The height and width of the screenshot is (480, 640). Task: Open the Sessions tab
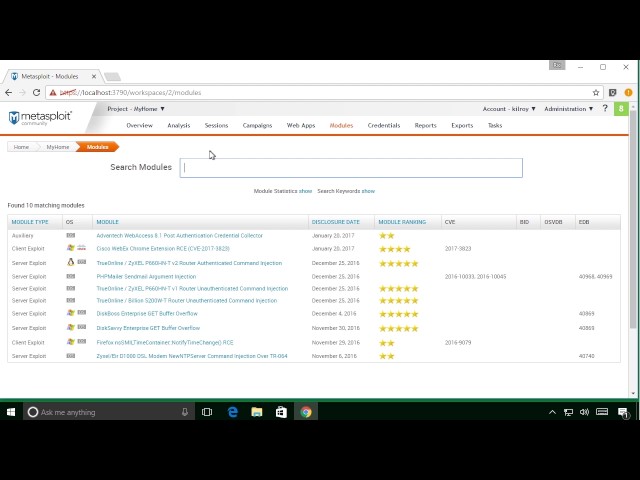[x=216, y=125]
